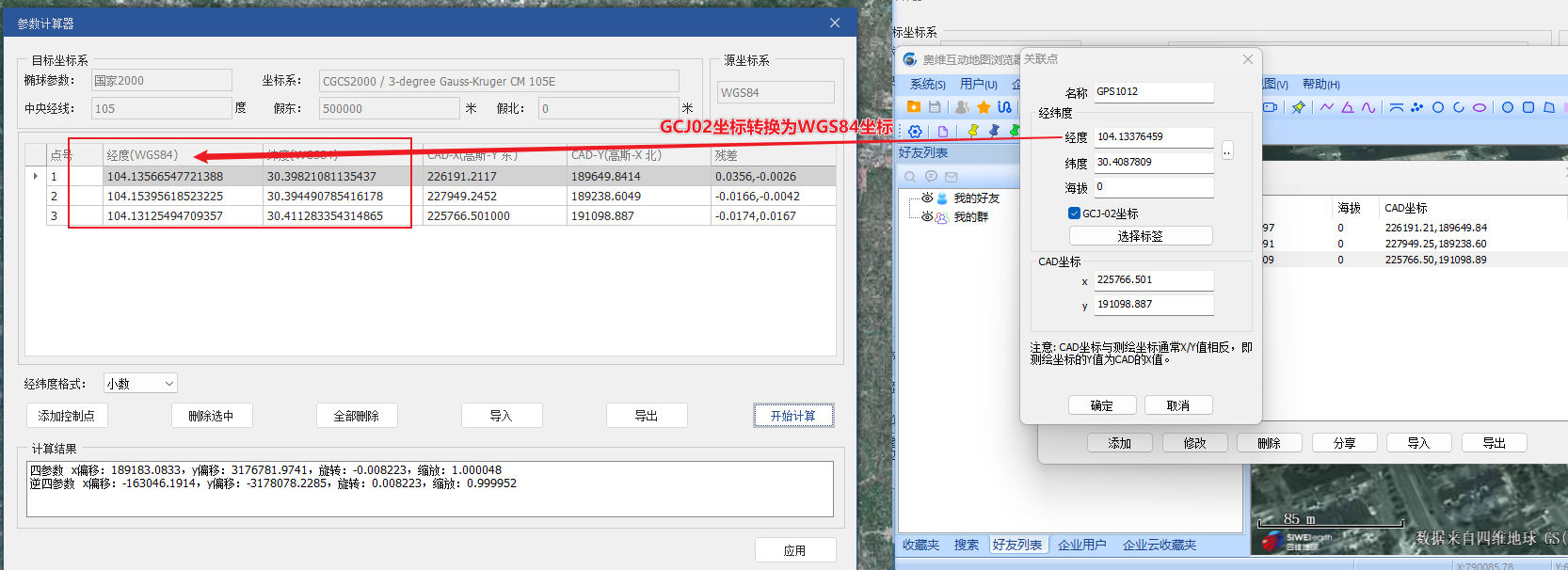
Task: Click the 开始计算 button
Action: (x=793, y=416)
